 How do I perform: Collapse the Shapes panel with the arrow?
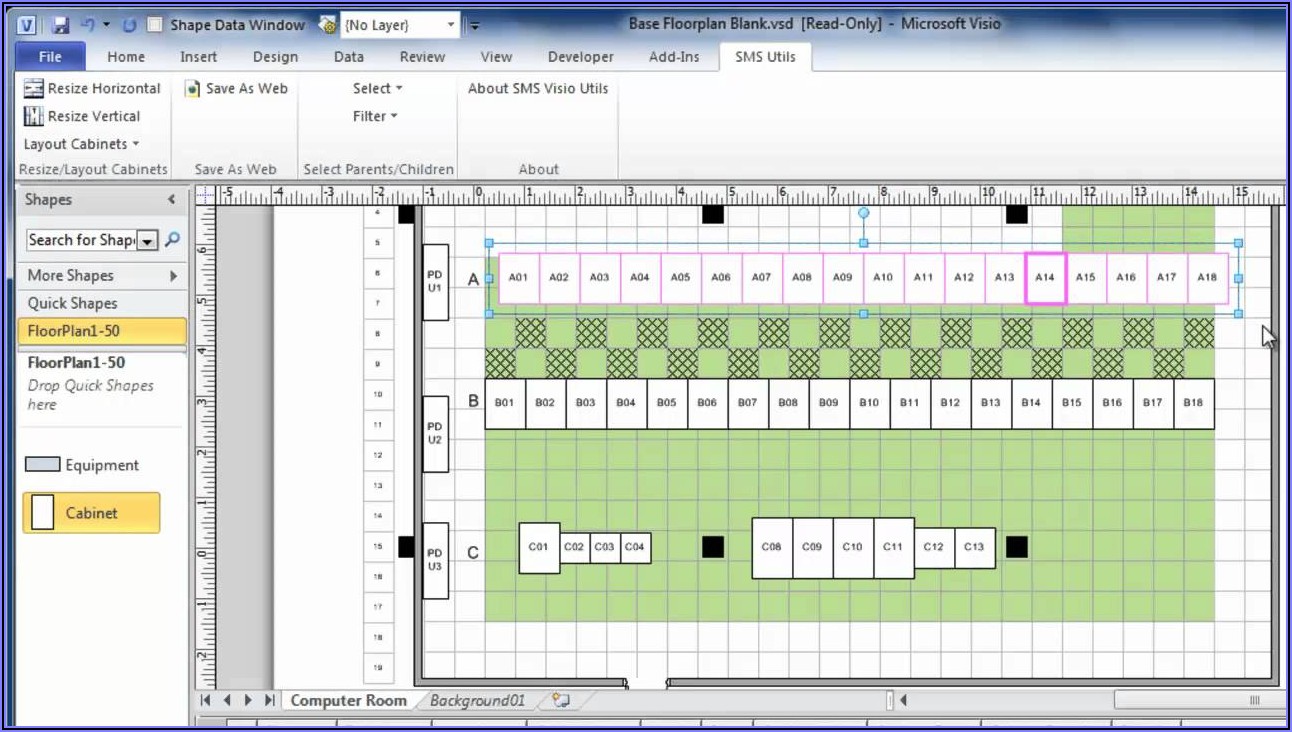pyautogui.click(x=171, y=200)
